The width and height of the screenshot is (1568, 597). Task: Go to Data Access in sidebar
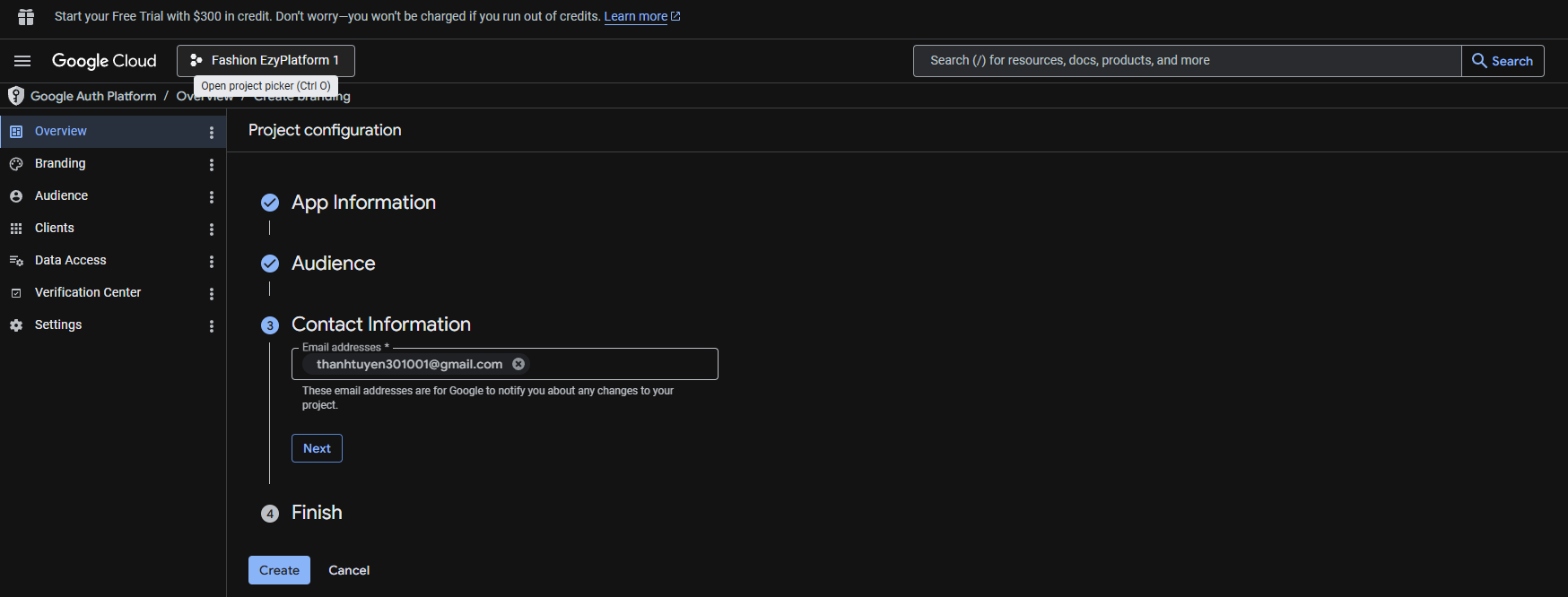tap(70, 260)
